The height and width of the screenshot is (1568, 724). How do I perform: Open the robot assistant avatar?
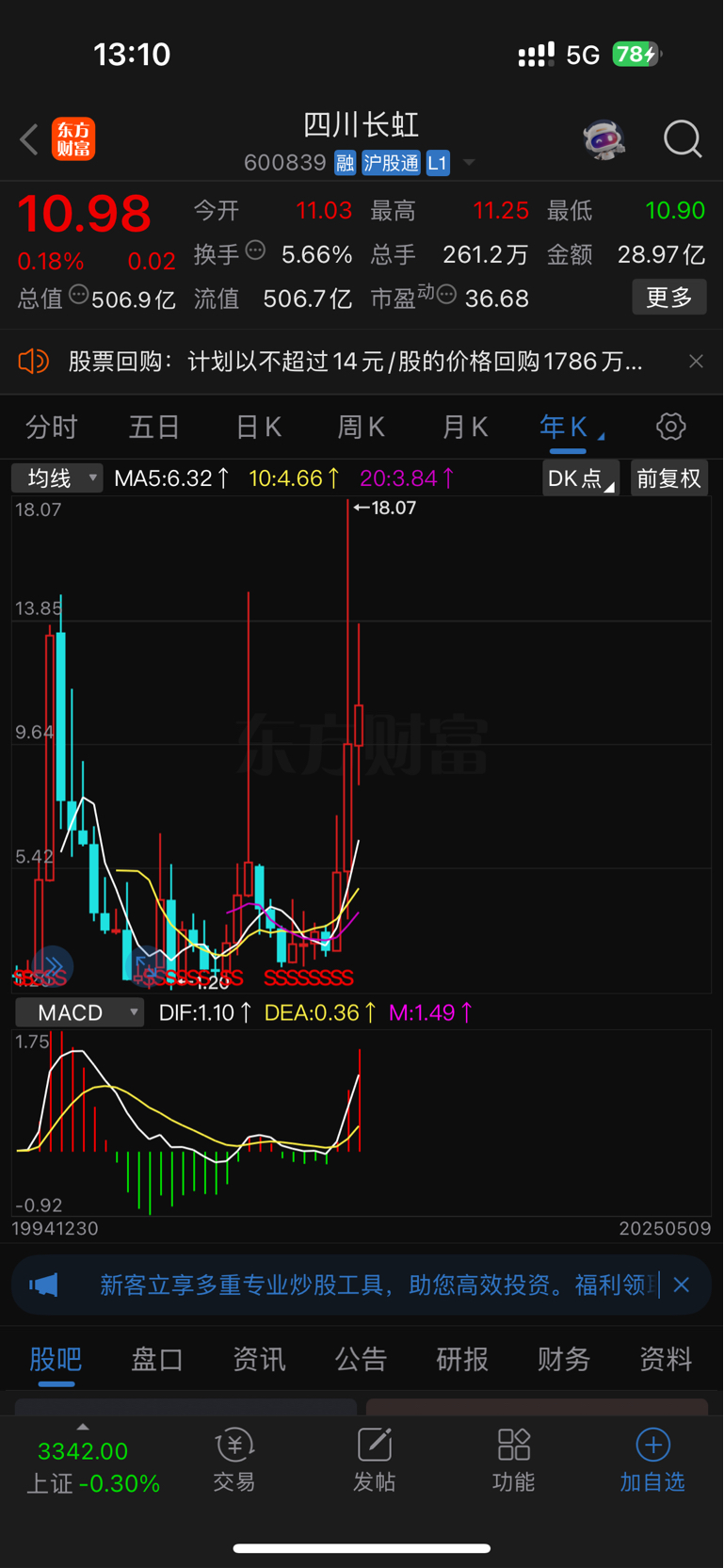coord(603,139)
